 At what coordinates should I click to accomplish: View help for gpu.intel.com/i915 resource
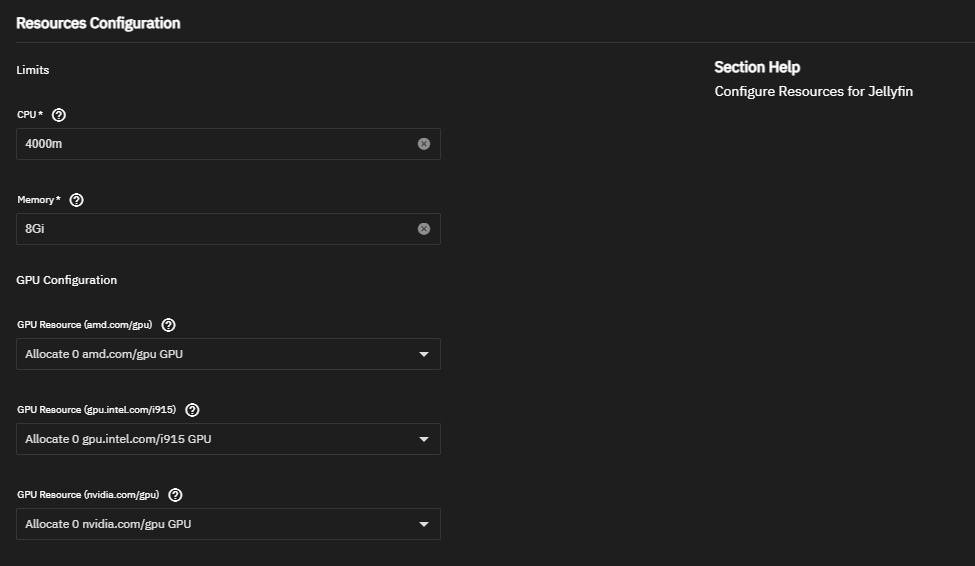[x=192, y=410]
